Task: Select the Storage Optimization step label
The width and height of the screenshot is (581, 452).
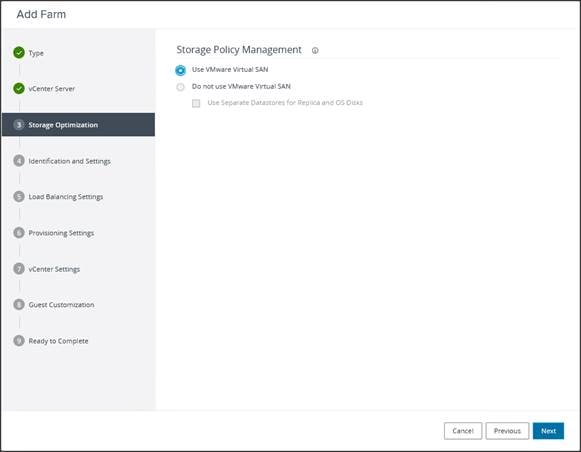Action: click(63, 125)
